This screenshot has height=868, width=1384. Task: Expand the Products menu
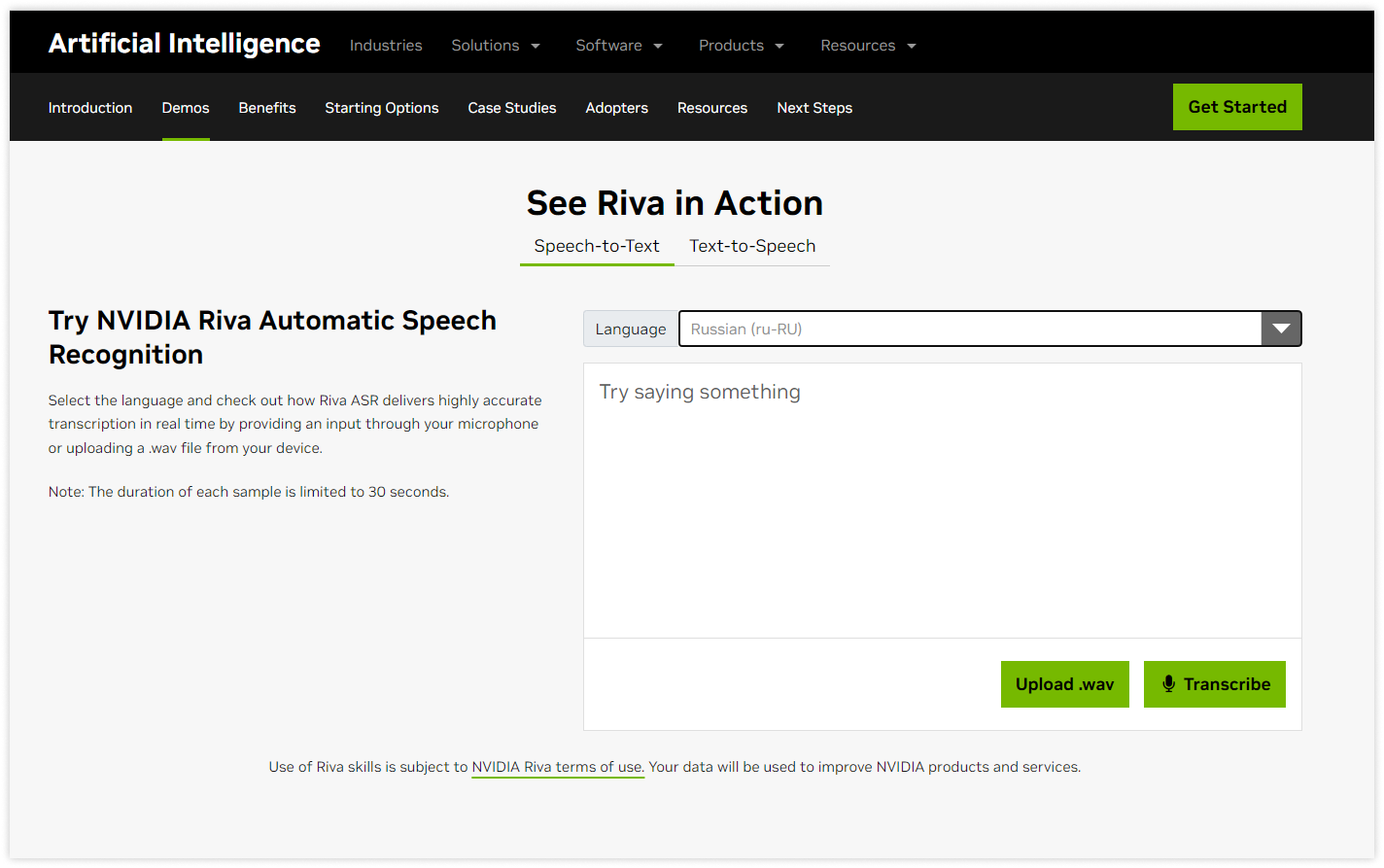tap(742, 46)
